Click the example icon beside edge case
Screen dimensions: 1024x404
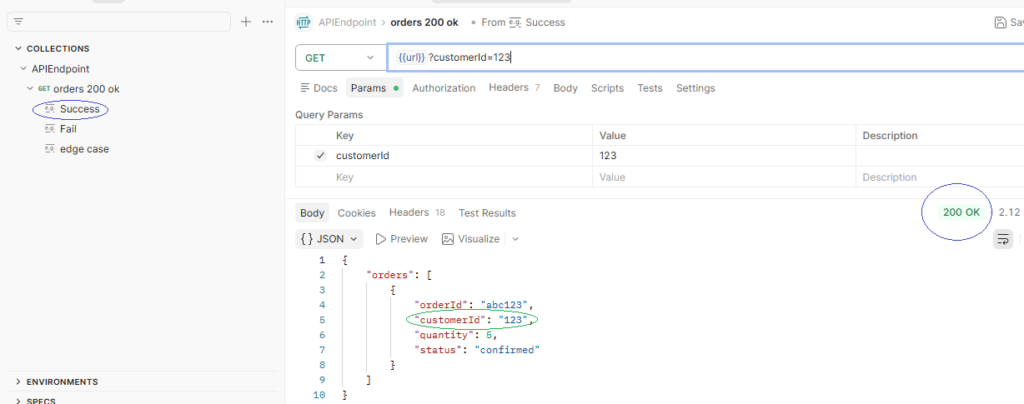(x=49, y=149)
